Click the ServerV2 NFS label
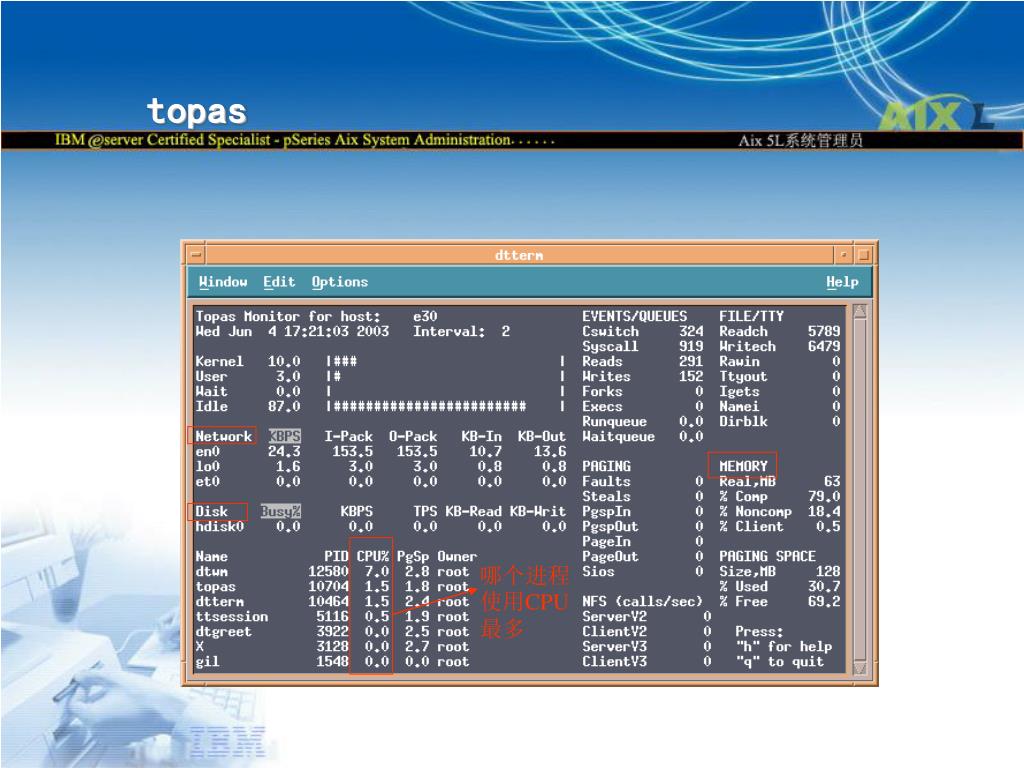This screenshot has height=768, width=1024. [x=614, y=616]
